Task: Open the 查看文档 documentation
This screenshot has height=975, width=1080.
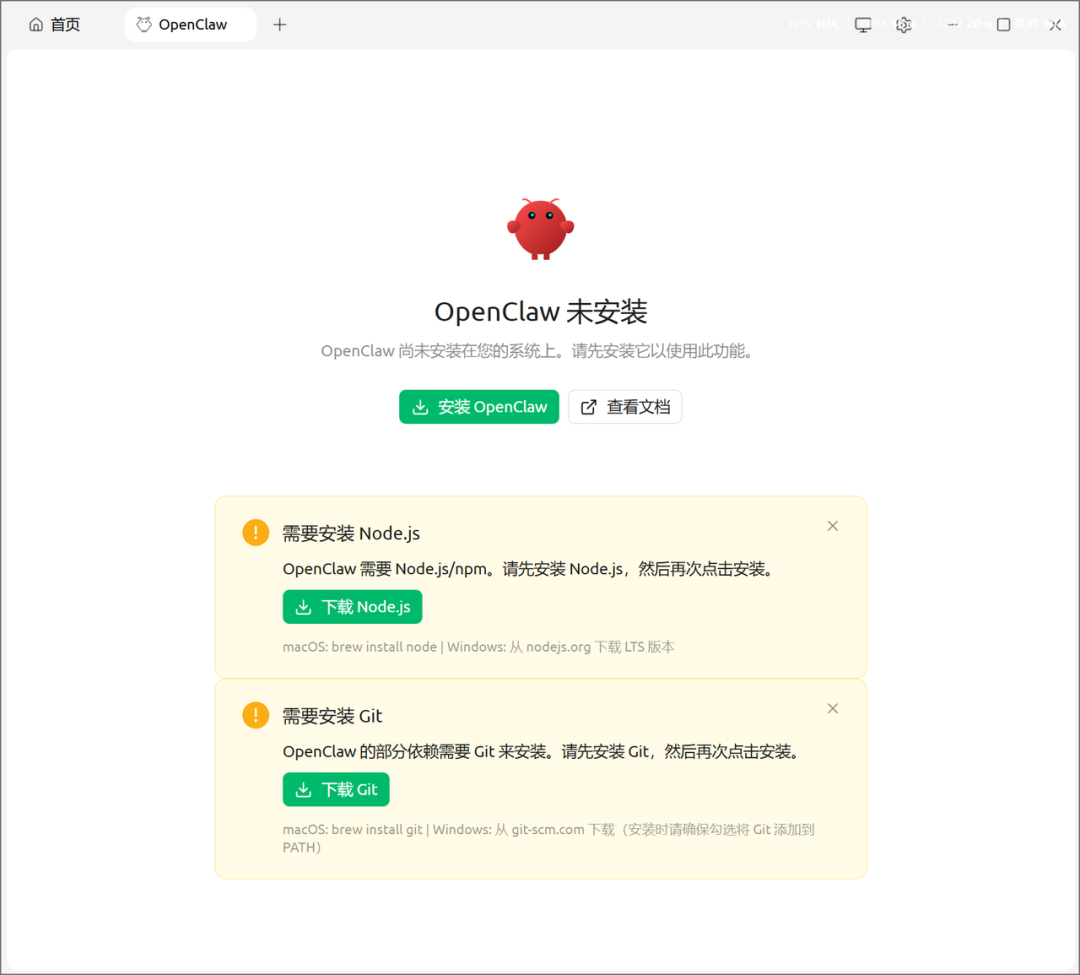Action: click(x=625, y=406)
